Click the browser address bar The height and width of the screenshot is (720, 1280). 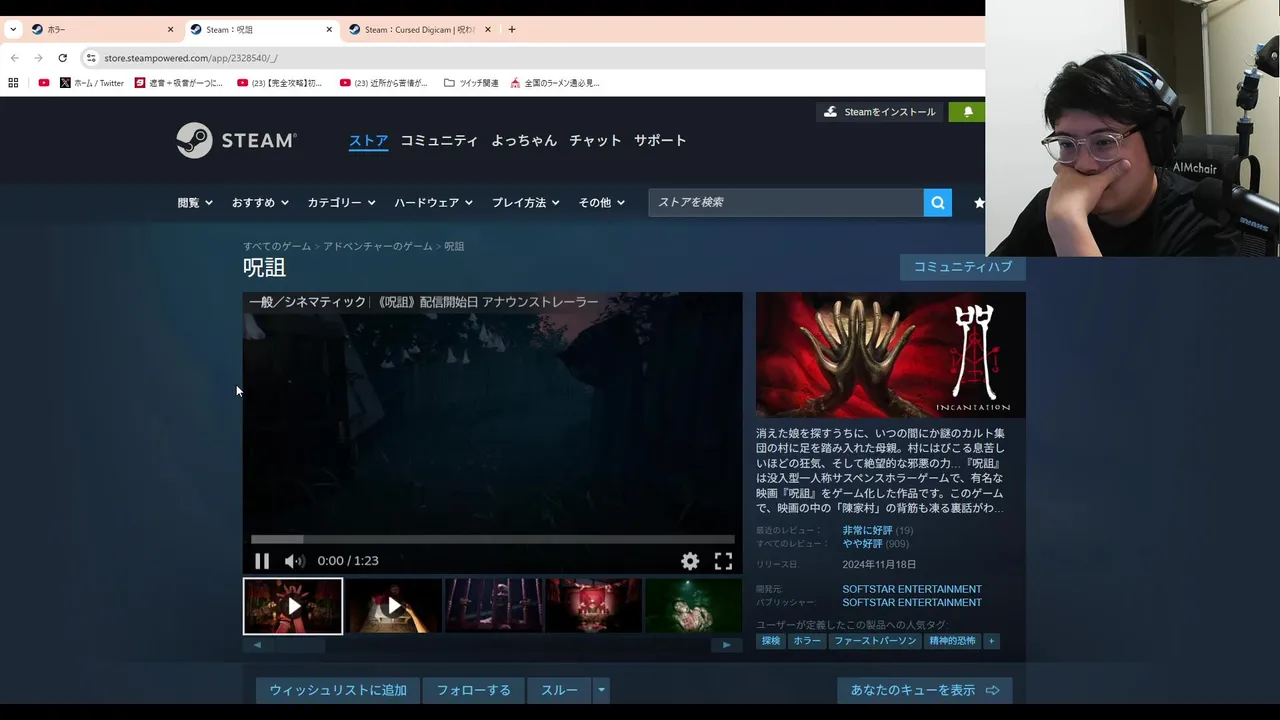tap(530, 58)
